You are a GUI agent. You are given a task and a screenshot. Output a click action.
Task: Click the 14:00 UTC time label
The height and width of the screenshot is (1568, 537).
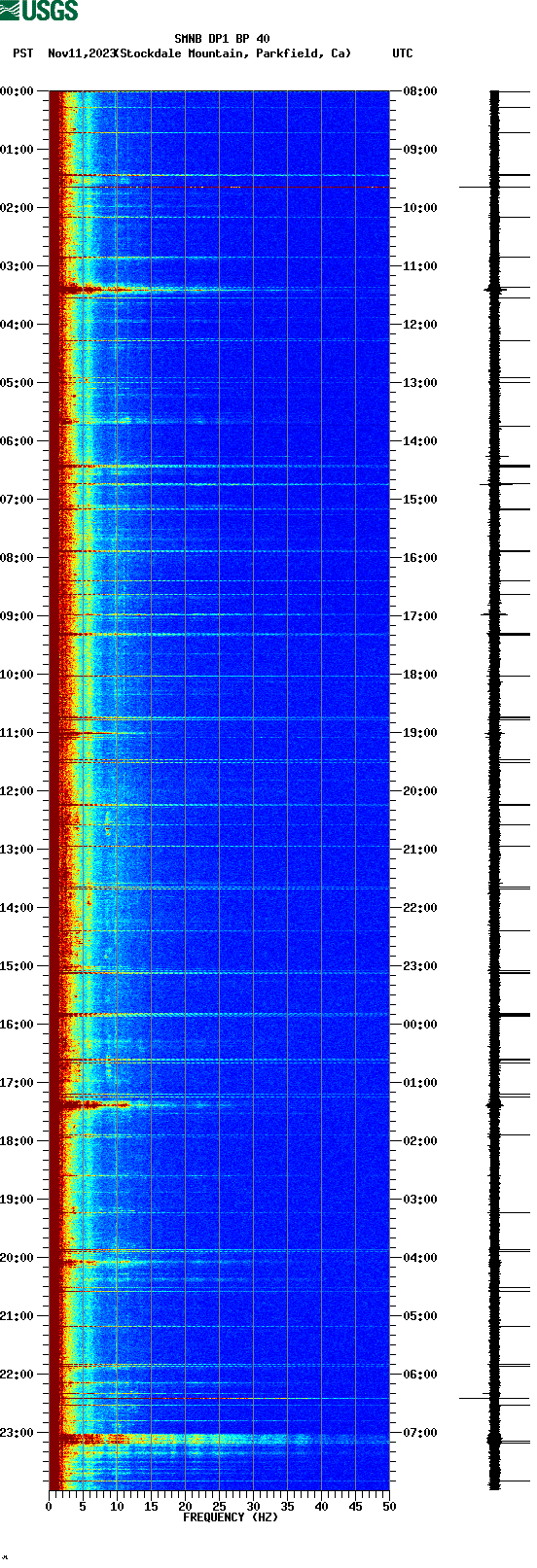[x=420, y=441]
